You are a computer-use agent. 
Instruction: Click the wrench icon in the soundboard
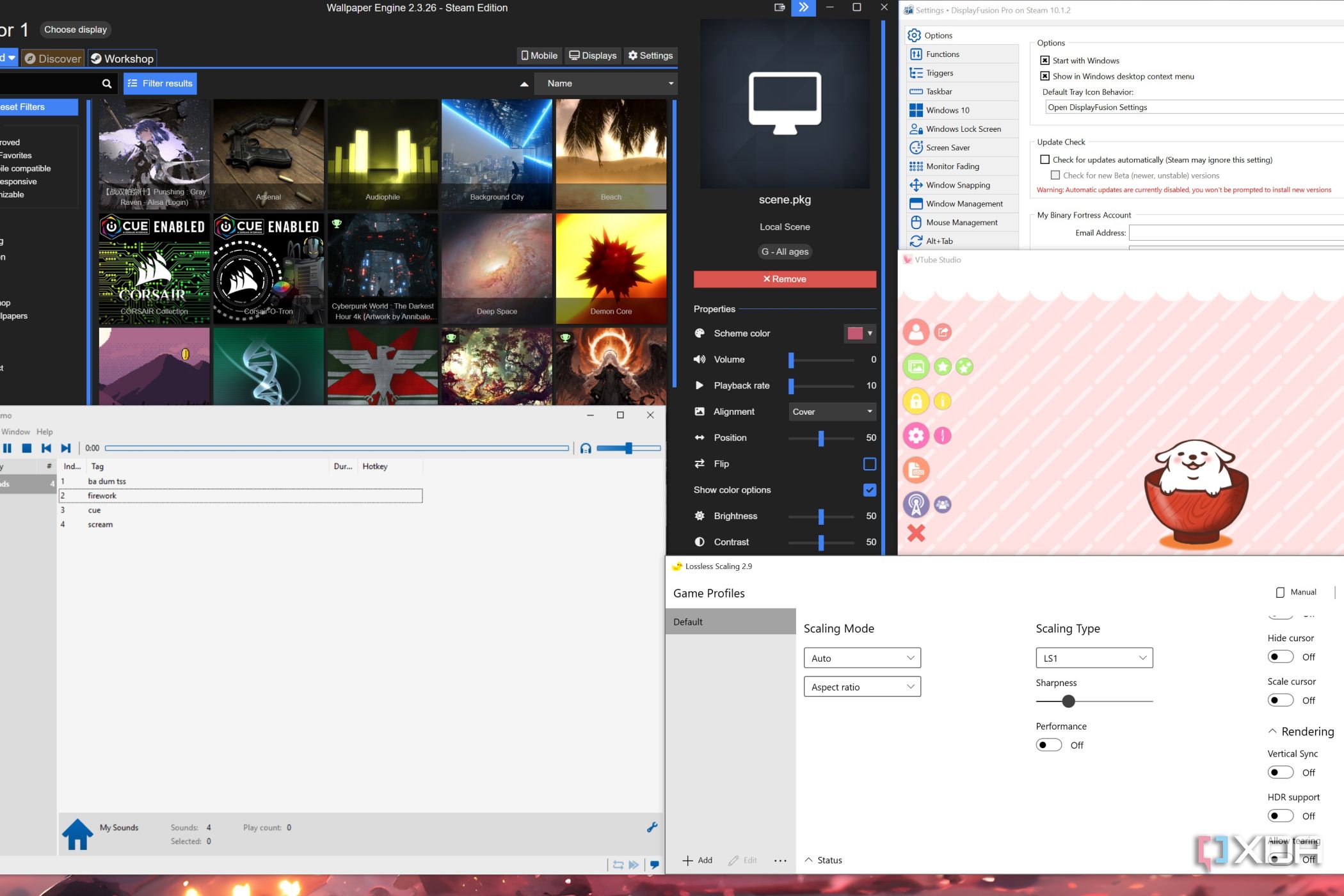652,828
